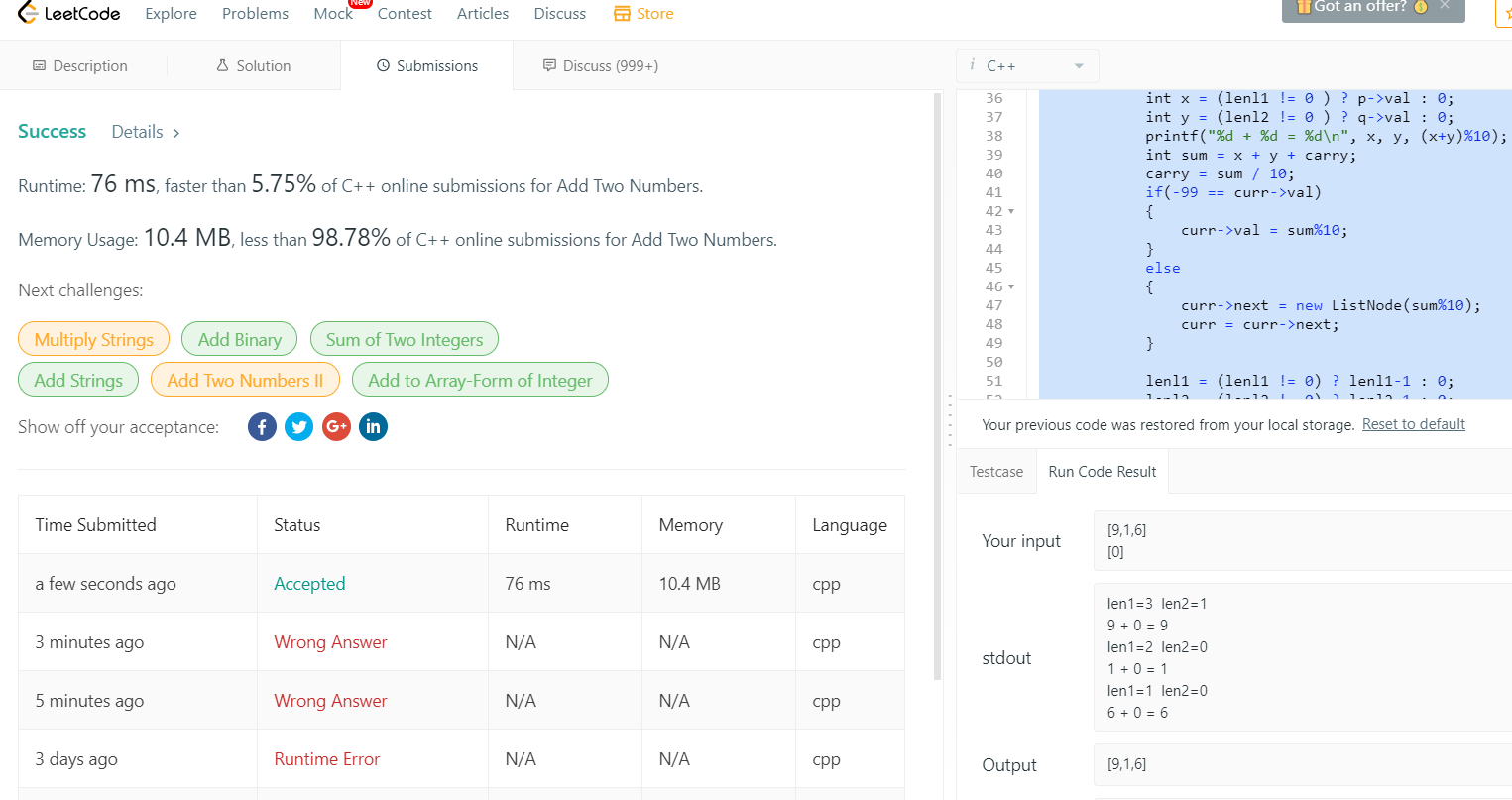Open the Mock menu item
The width and height of the screenshot is (1512, 800).
coord(333,14)
